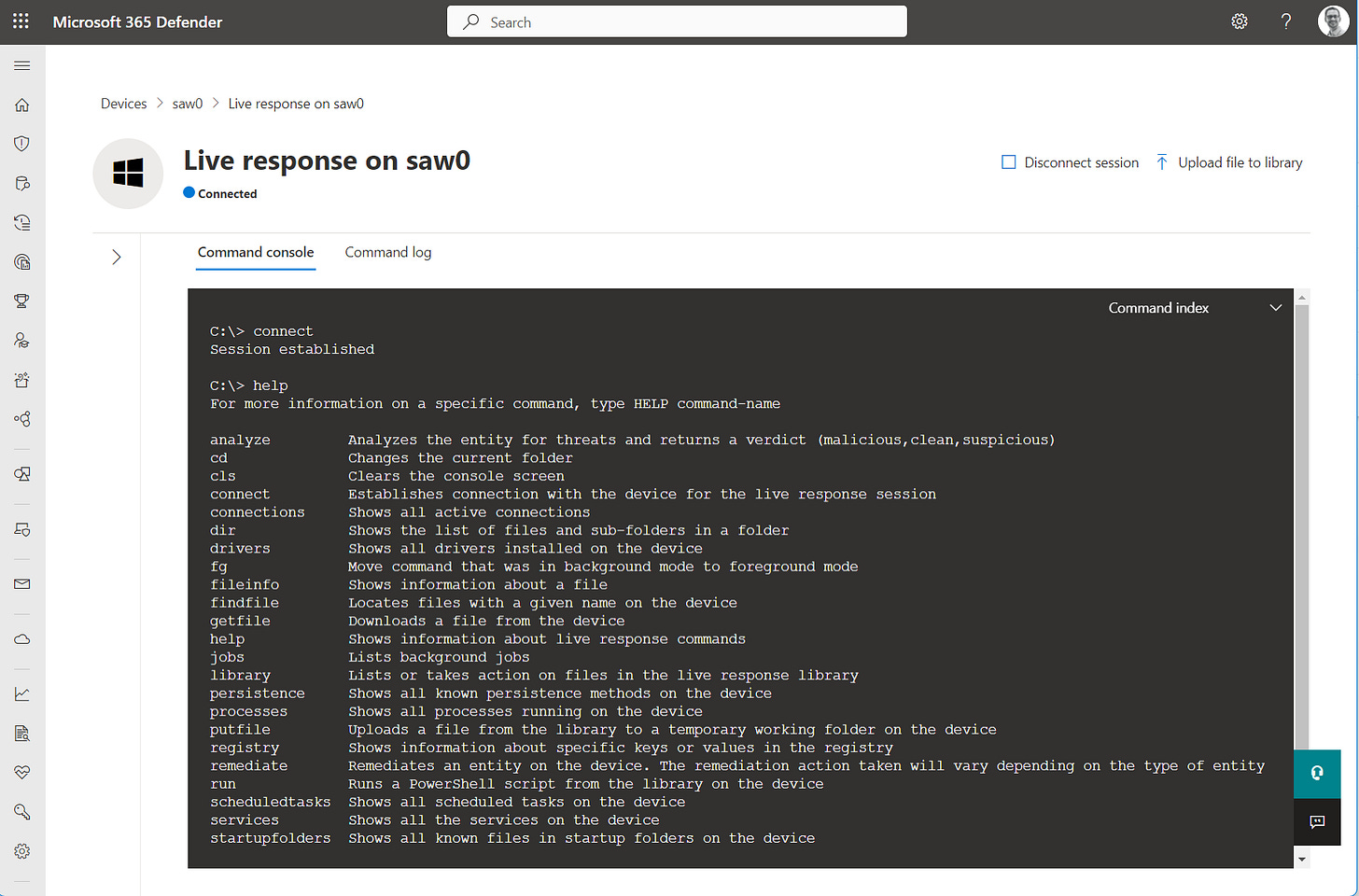The image size is (1359, 896).
Task: Click the "Session established" line
Action: (x=292, y=349)
